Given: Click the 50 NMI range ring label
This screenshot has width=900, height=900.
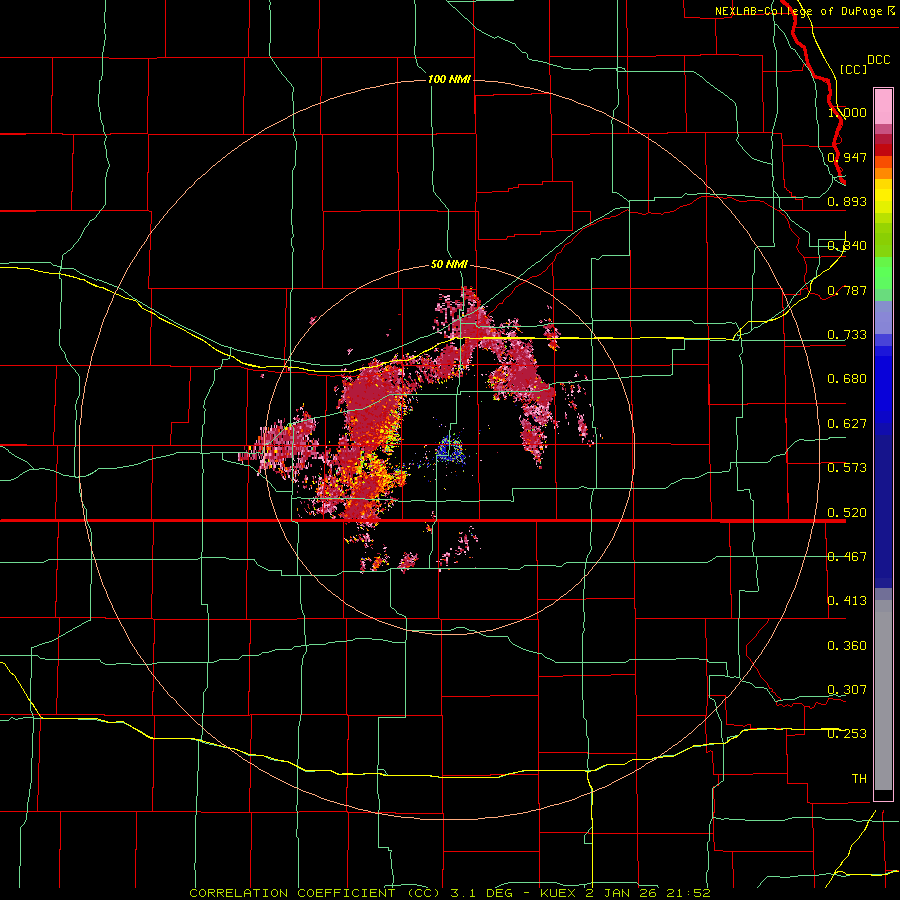Looking at the screenshot, I should pos(449,264).
